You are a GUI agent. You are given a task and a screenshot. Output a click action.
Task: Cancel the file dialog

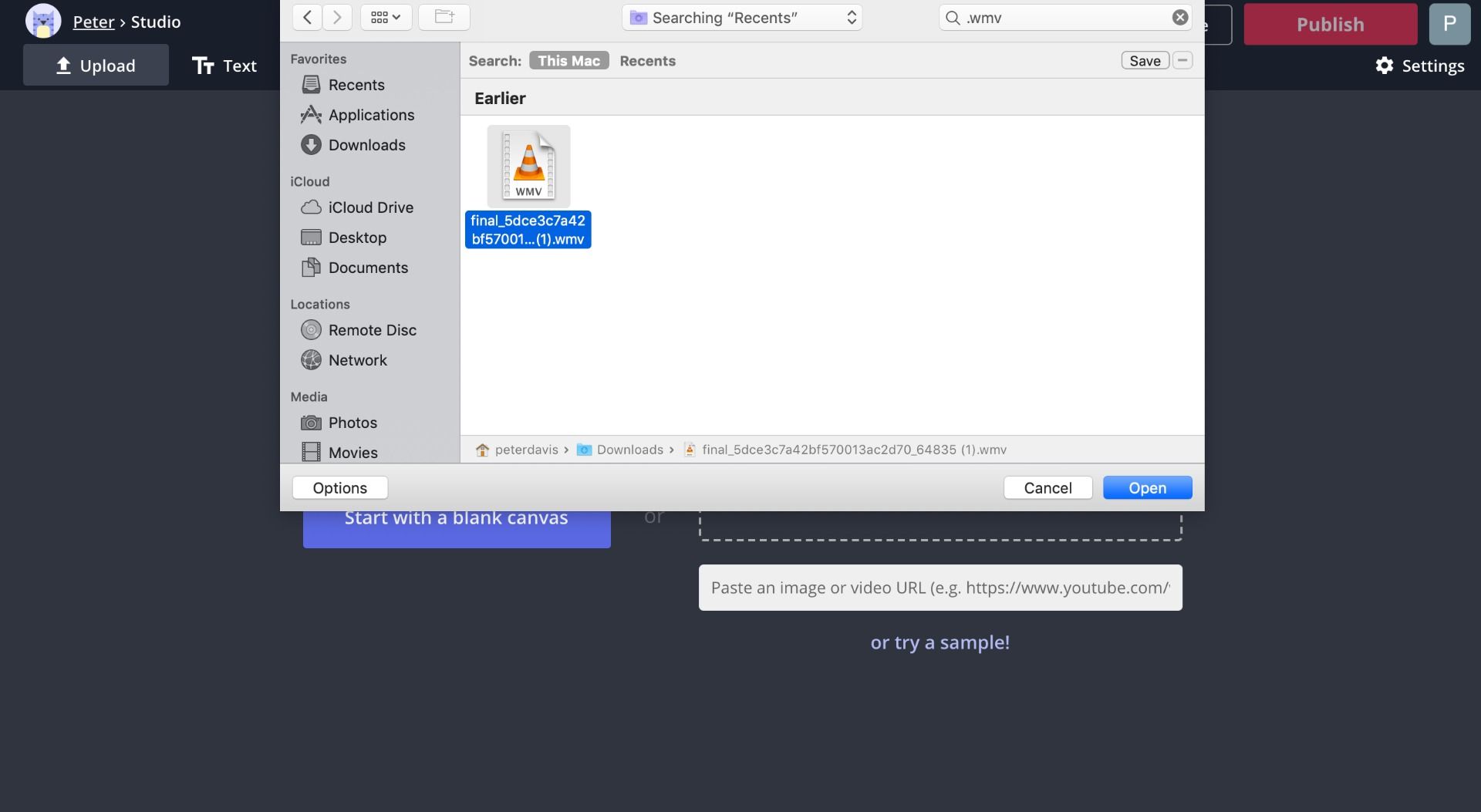pyautogui.click(x=1048, y=488)
